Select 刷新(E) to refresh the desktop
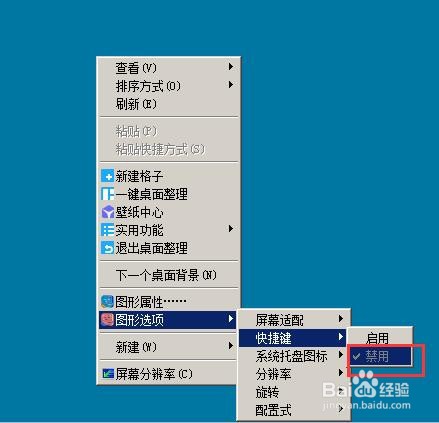439x423 pixels. [x=169, y=104]
